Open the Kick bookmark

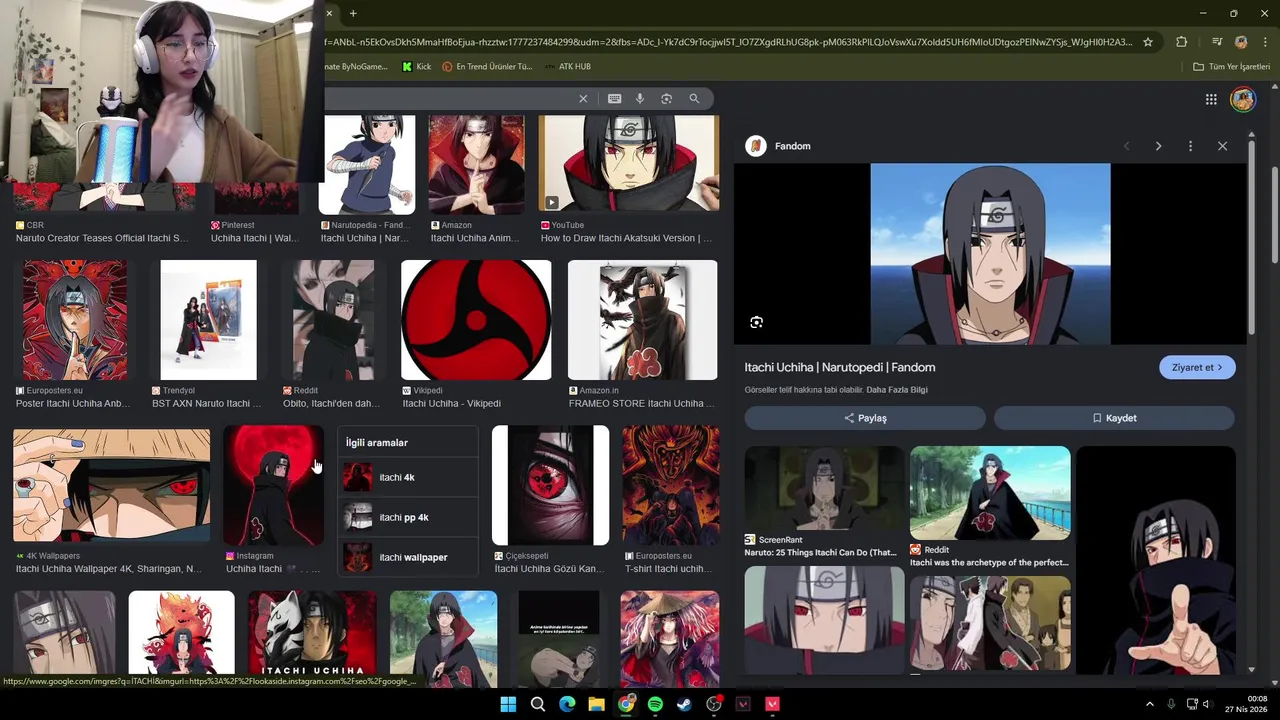(416, 66)
